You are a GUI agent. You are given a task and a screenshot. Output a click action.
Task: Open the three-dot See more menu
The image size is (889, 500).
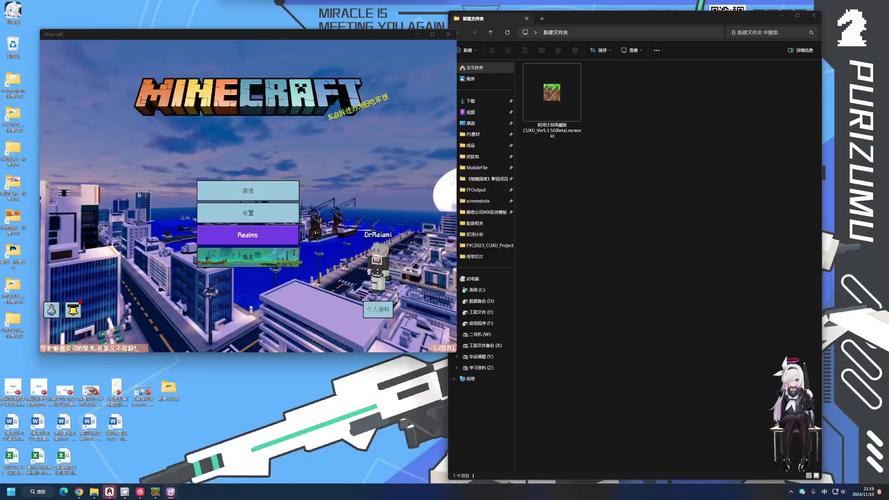pyautogui.click(x=657, y=50)
